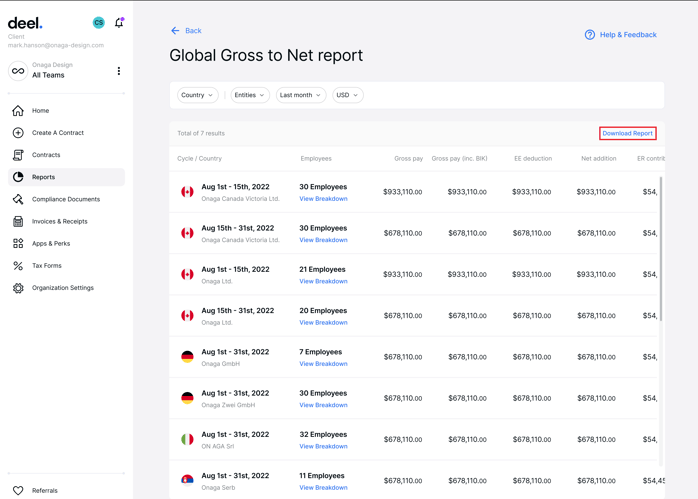Click the Net addition column header
698x499 pixels.
[599, 158]
